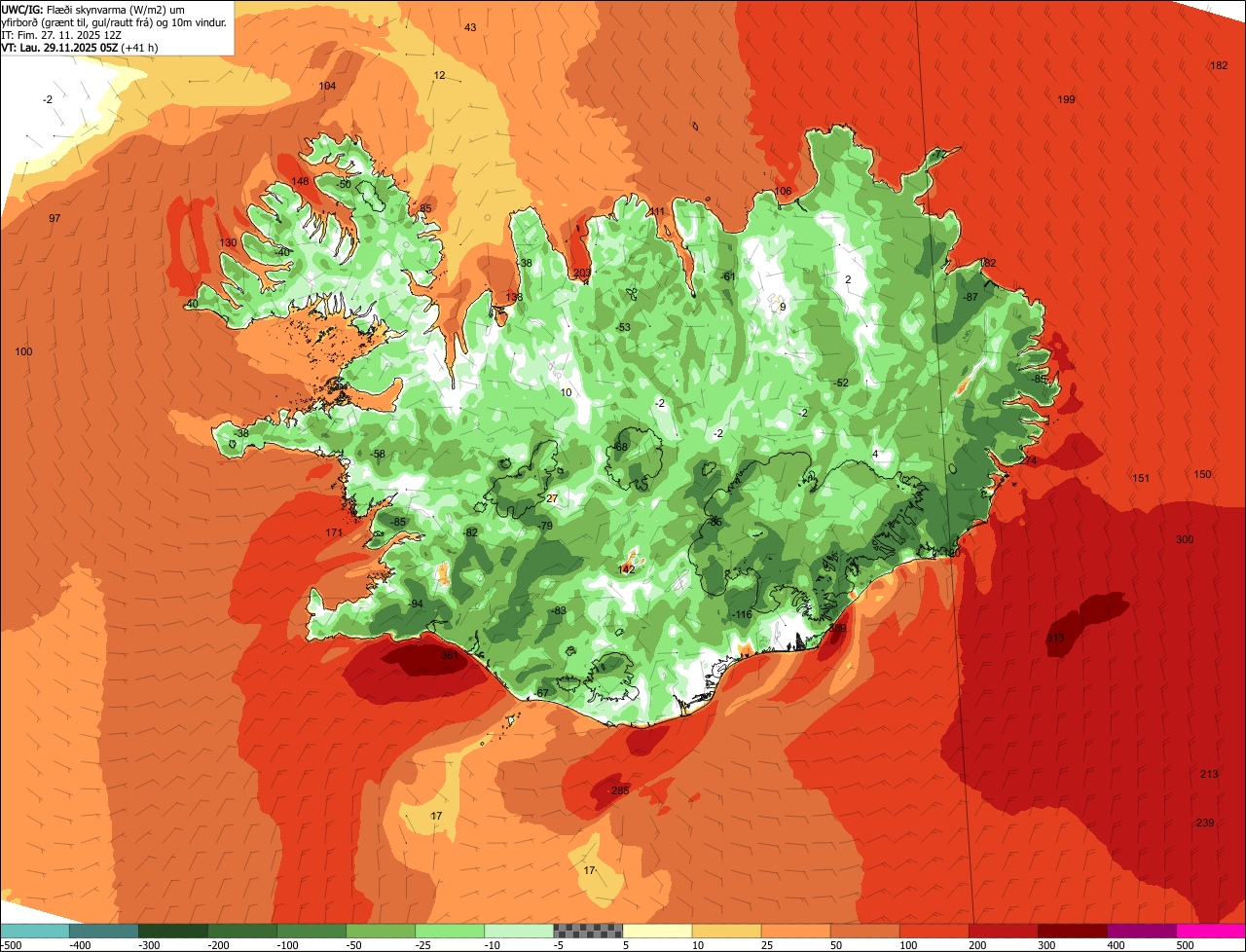Select the value 138 in the northwest bay
Image resolution: width=1246 pixels, height=952 pixels.
tap(514, 297)
